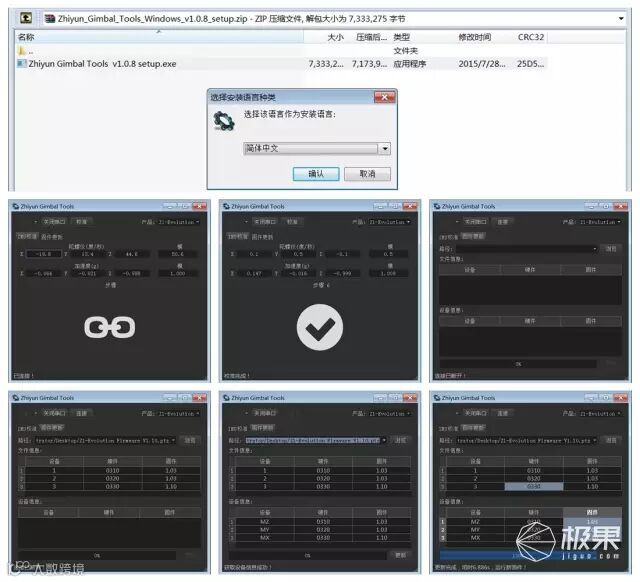
Task: Click the "2015/7/28..." modified date cell
Action: pos(482,64)
